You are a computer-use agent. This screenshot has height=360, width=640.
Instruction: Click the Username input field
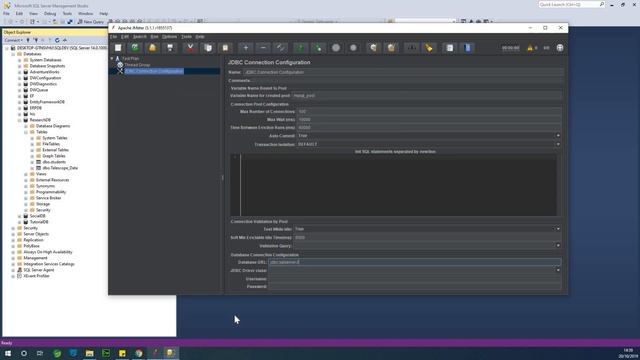pyautogui.click(x=414, y=279)
